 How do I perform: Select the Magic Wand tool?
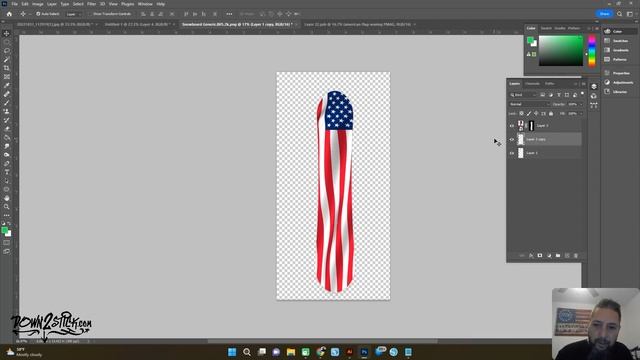[x=7, y=60]
